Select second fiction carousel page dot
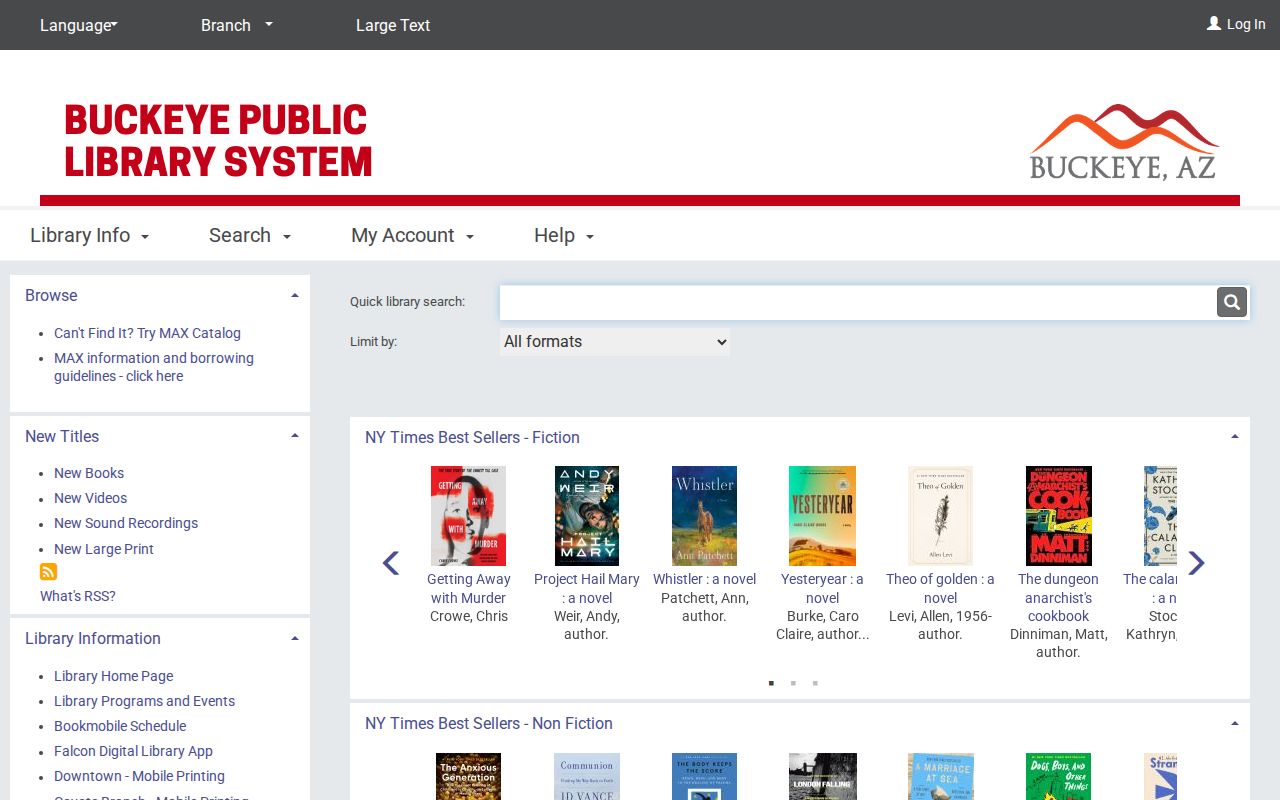 [x=793, y=683]
